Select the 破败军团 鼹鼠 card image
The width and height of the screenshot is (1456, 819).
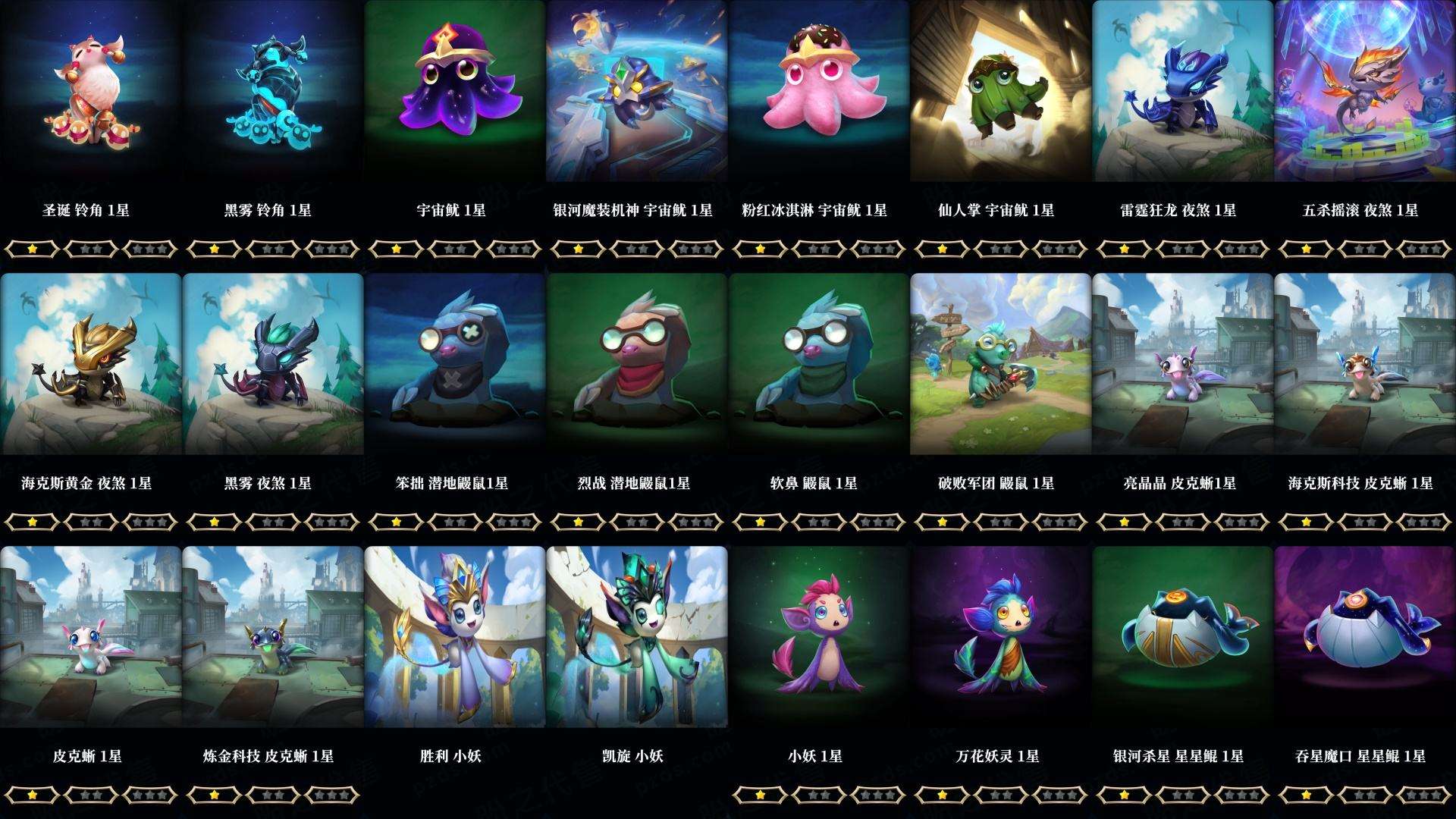coord(1000,364)
